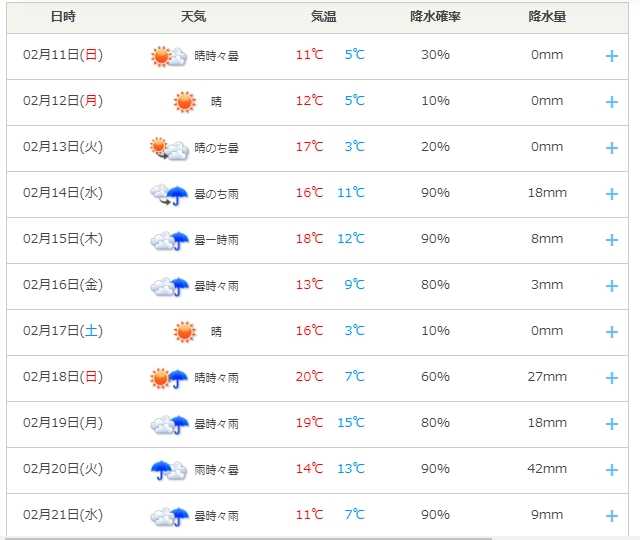Expand the 02月11日(日) row details

tap(612, 56)
